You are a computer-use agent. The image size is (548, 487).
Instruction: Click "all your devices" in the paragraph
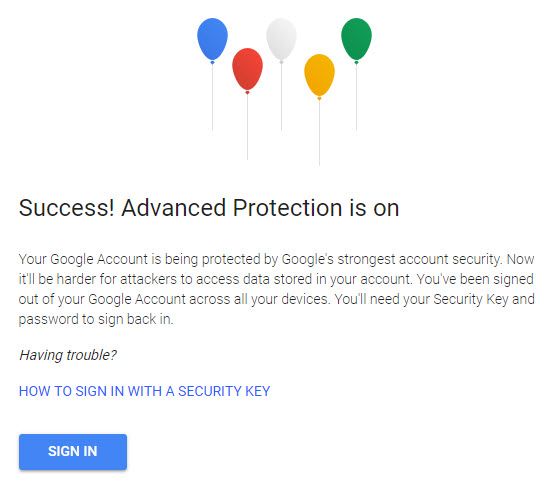[x=281, y=299]
